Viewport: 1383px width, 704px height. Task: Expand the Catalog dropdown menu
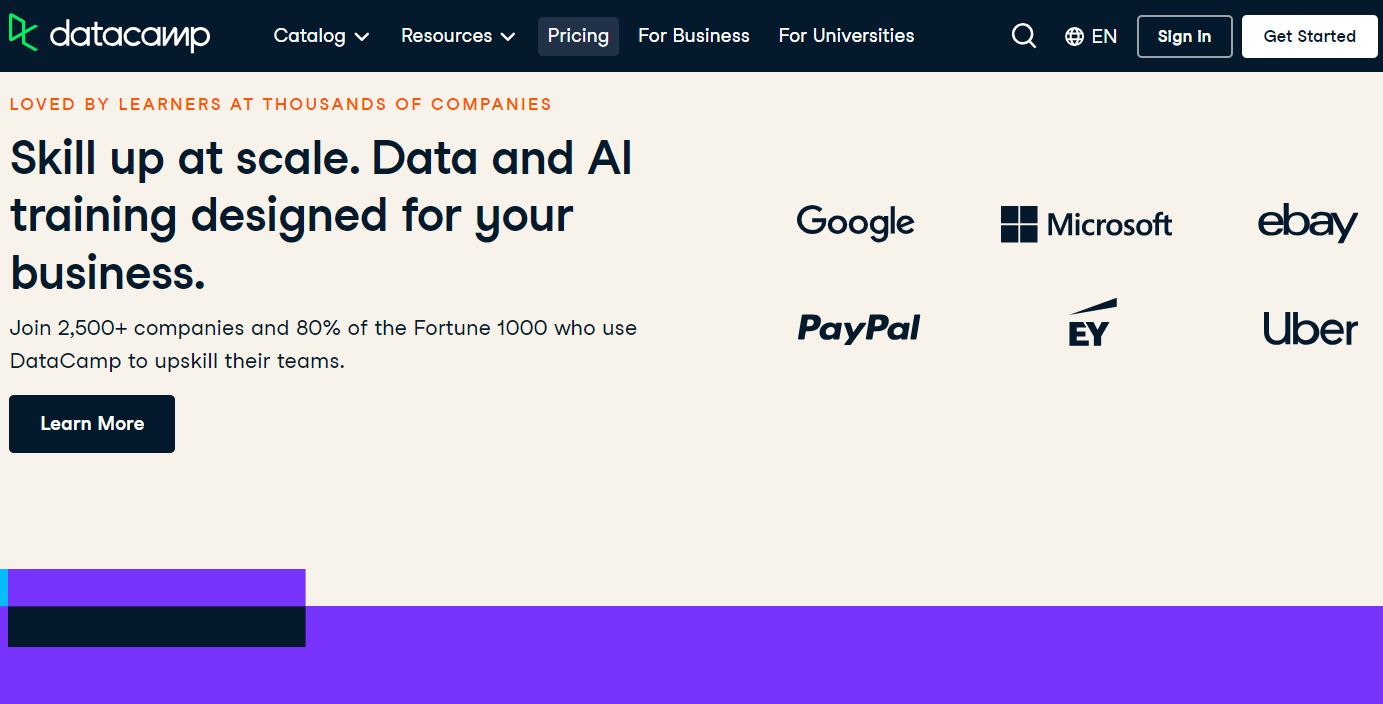pos(321,36)
